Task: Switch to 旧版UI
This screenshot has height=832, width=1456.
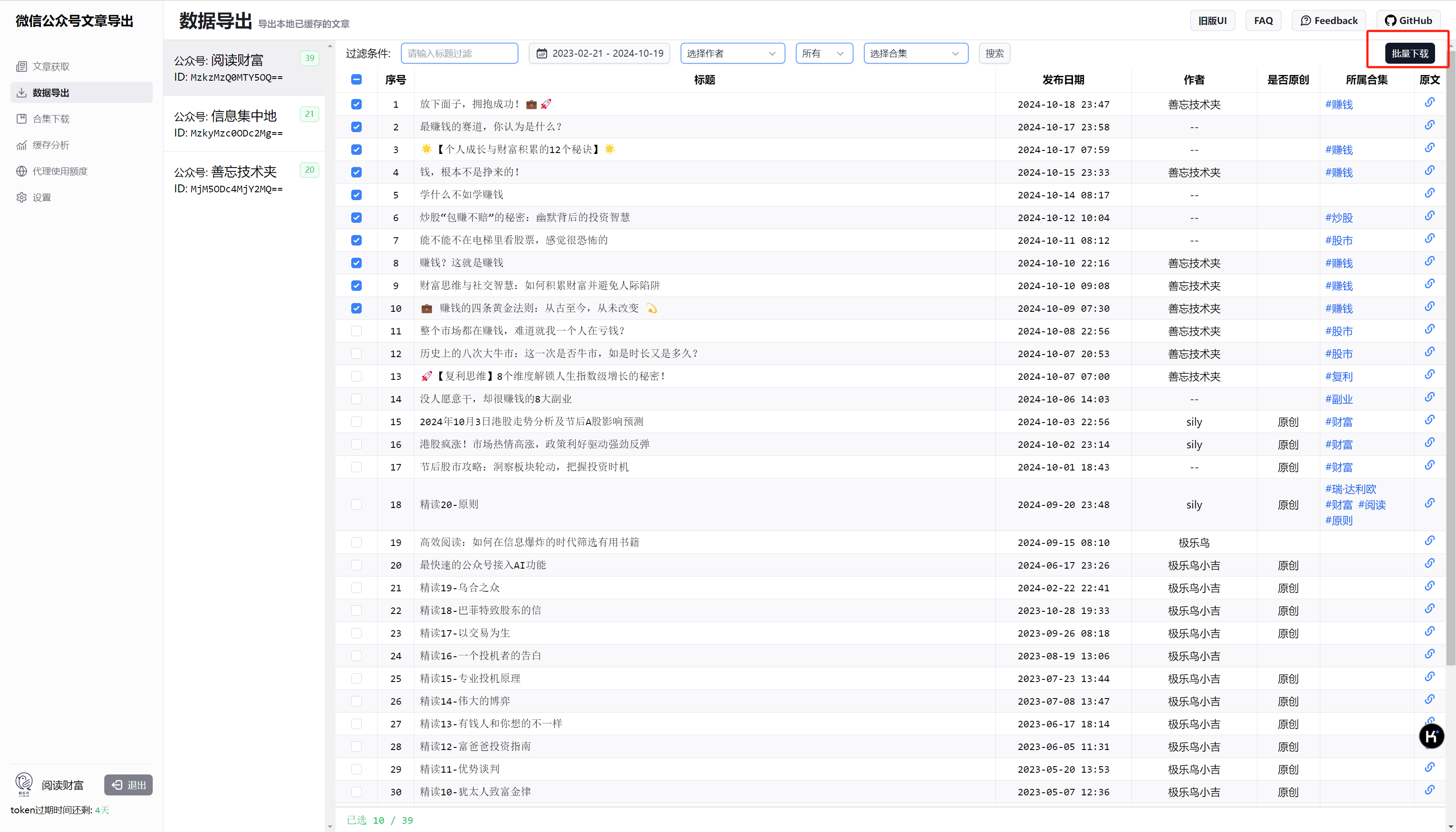Action: click(1212, 20)
